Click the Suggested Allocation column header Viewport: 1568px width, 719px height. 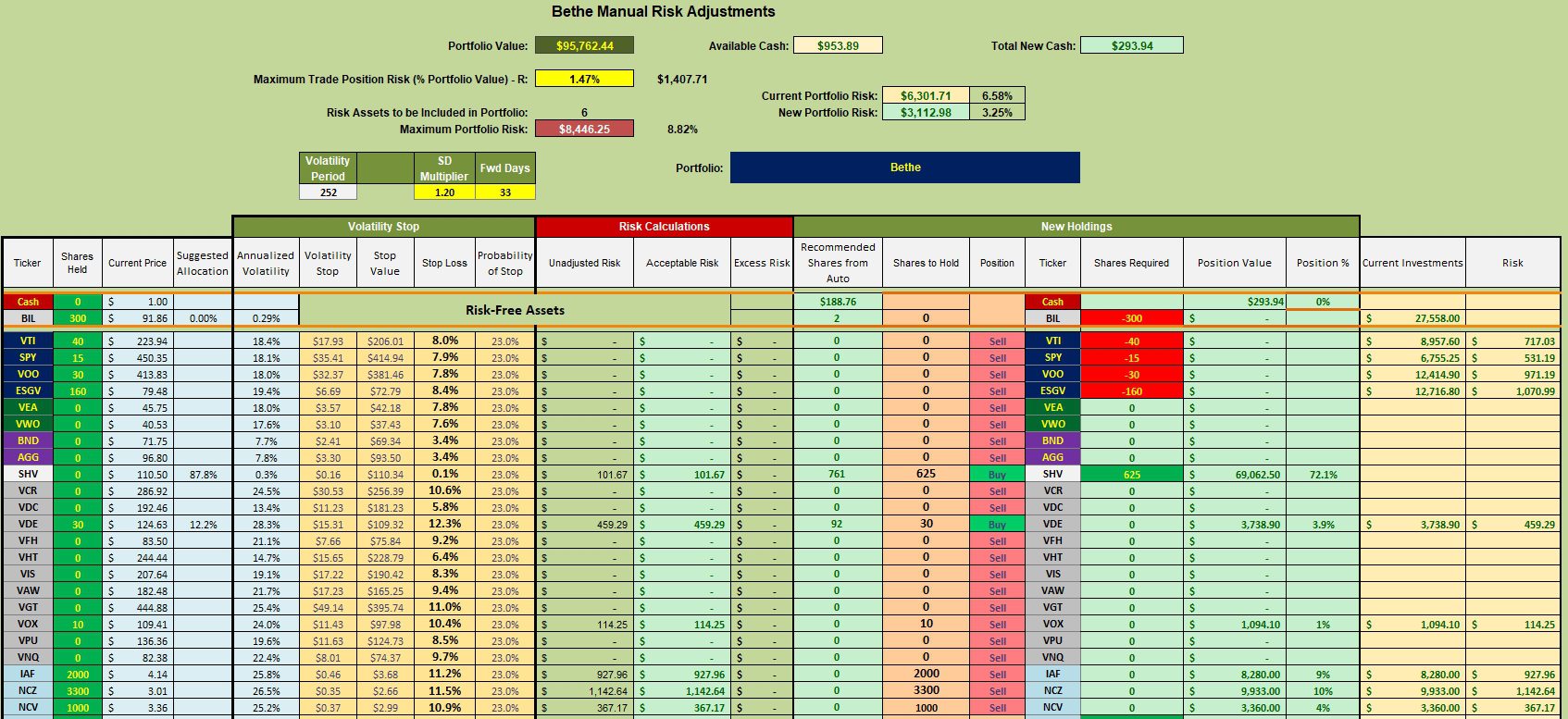point(203,263)
